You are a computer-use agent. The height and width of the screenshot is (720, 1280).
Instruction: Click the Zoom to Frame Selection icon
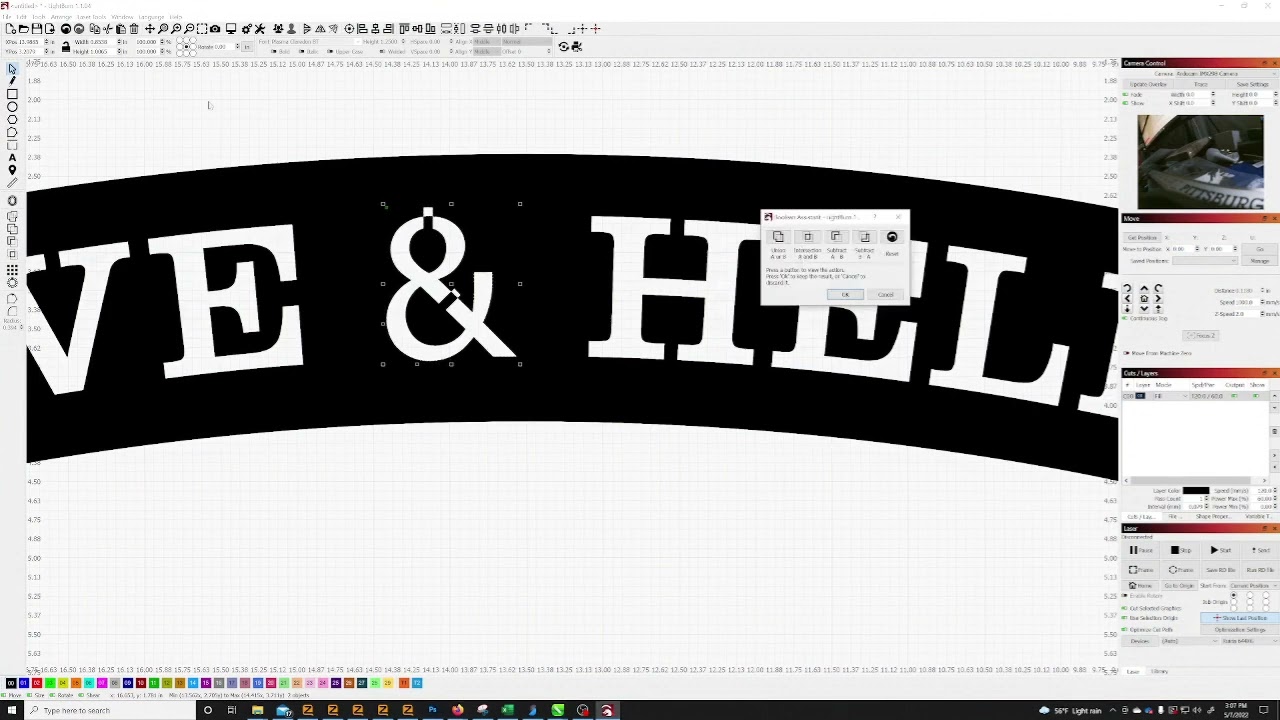202,29
